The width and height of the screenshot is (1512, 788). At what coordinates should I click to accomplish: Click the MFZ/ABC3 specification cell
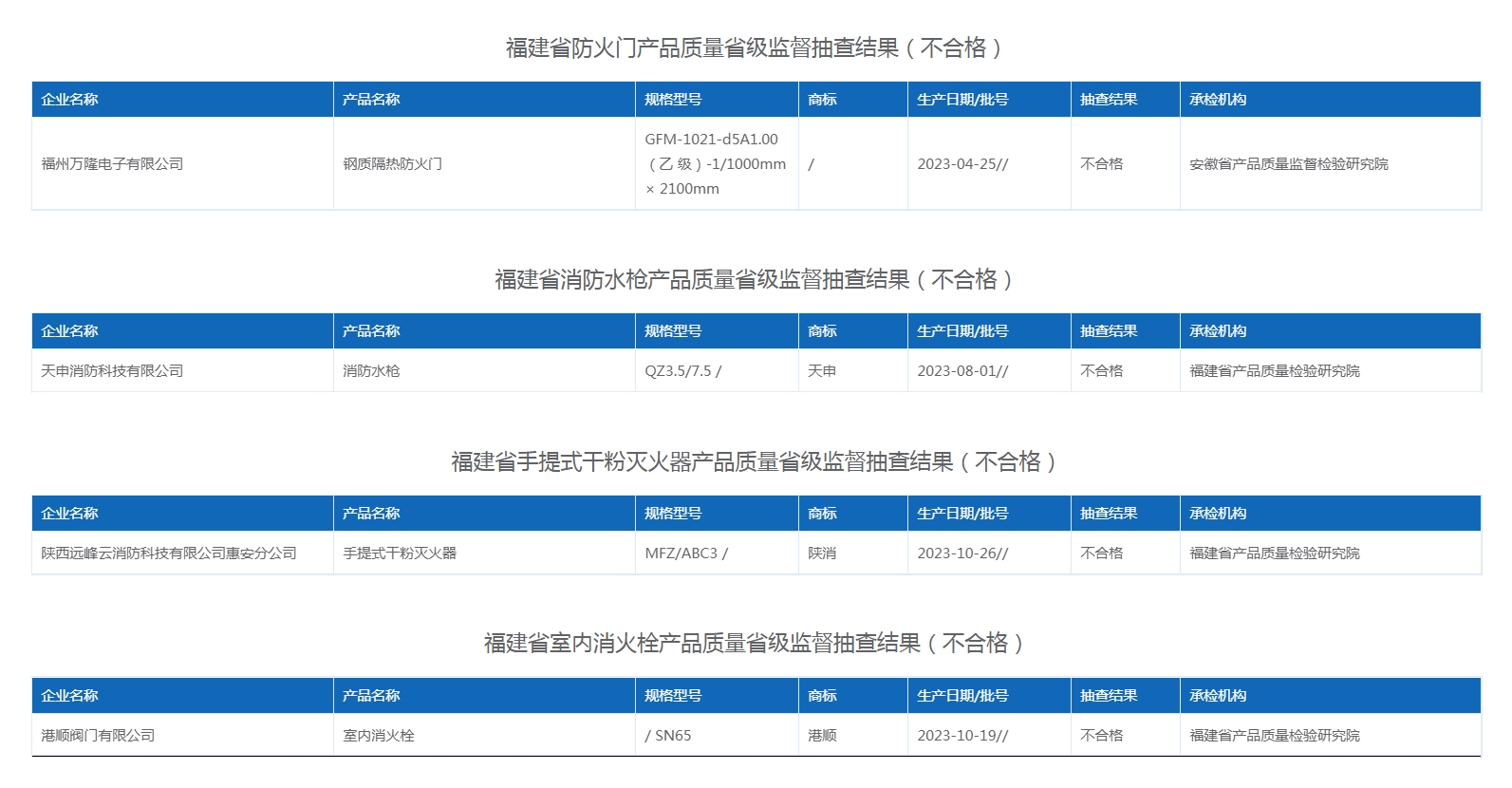pos(686,553)
